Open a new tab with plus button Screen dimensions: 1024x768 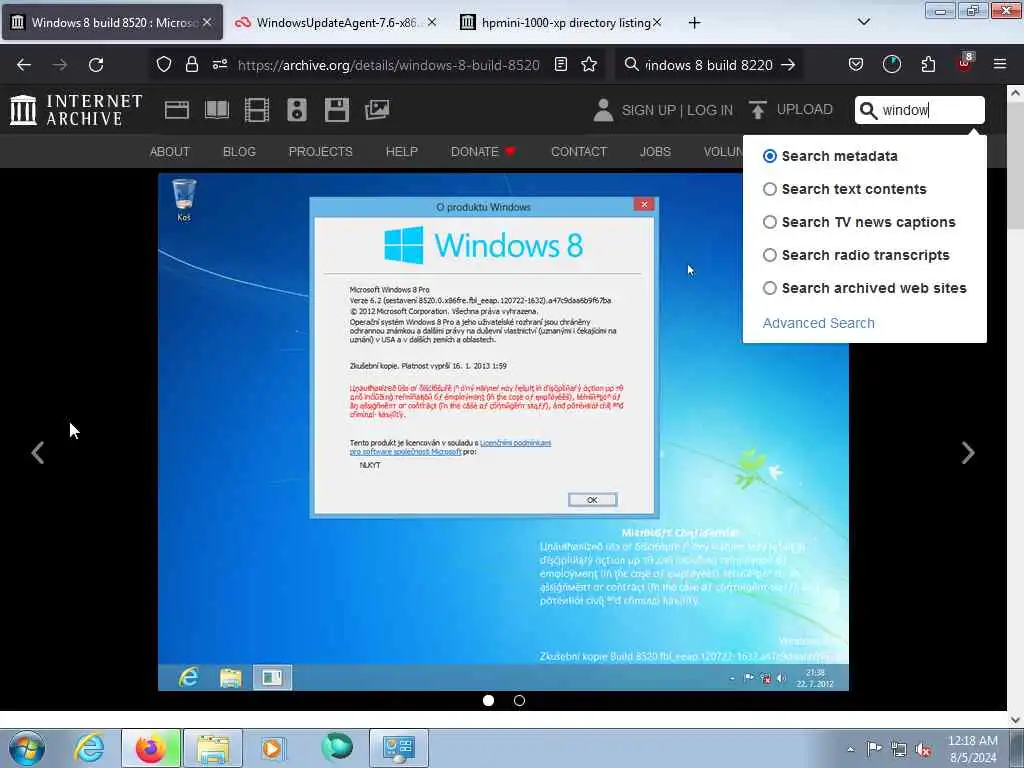pos(694,23)
